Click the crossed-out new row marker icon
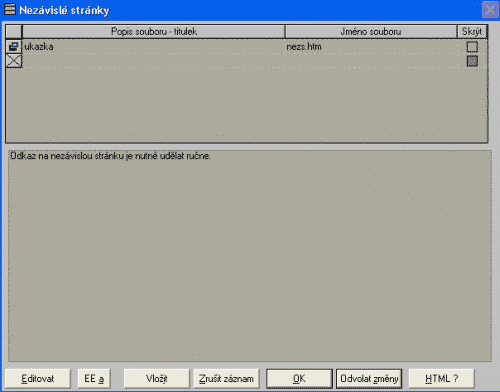 [14, 61]
